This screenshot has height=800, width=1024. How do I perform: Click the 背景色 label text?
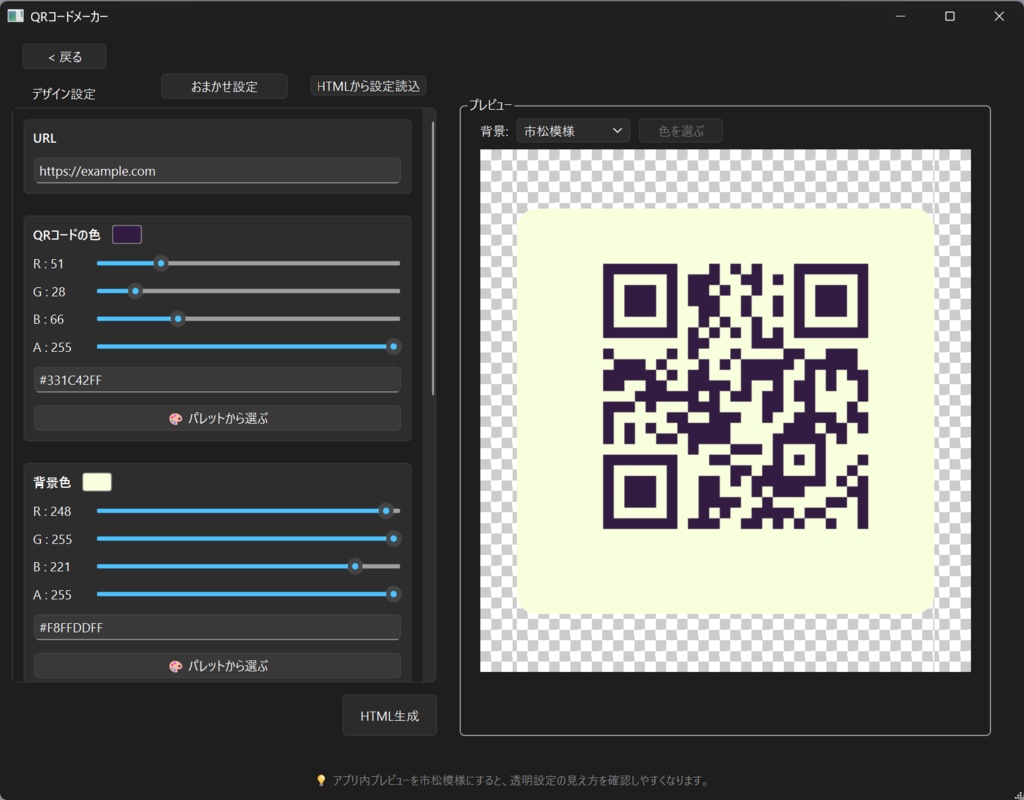(52, 483)
